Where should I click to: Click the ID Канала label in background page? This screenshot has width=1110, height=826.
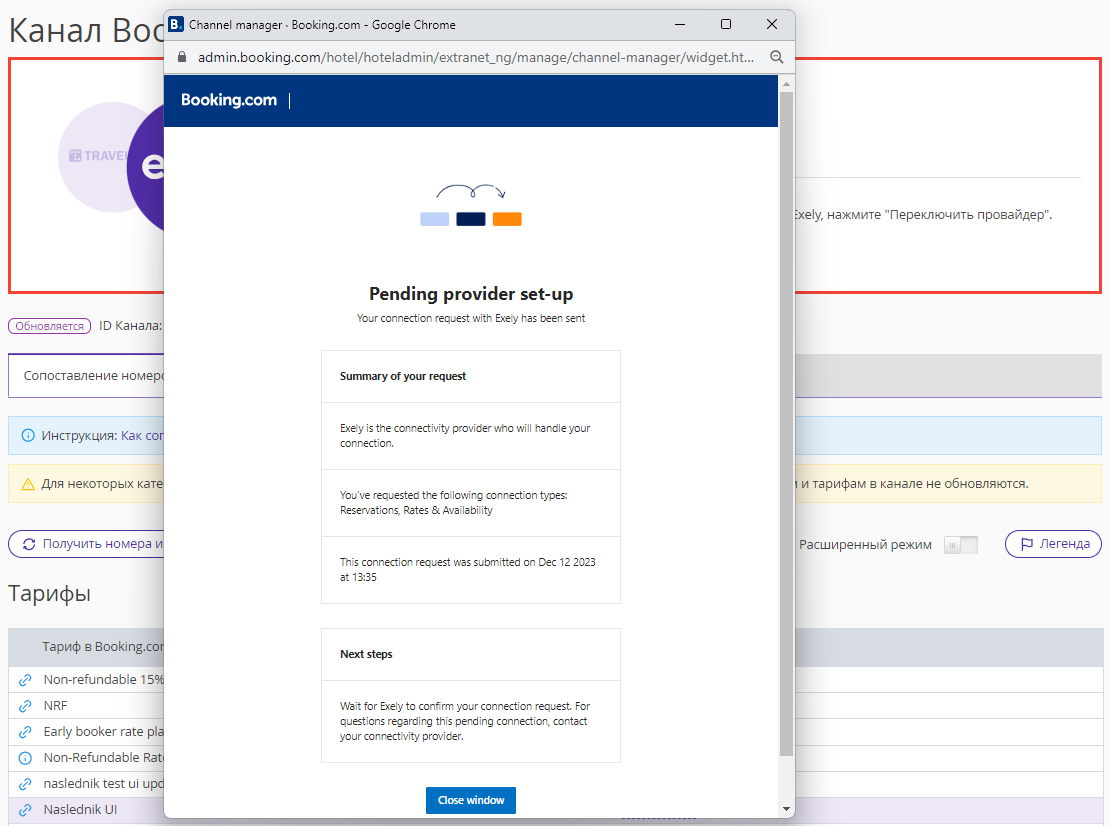point(130,326)
